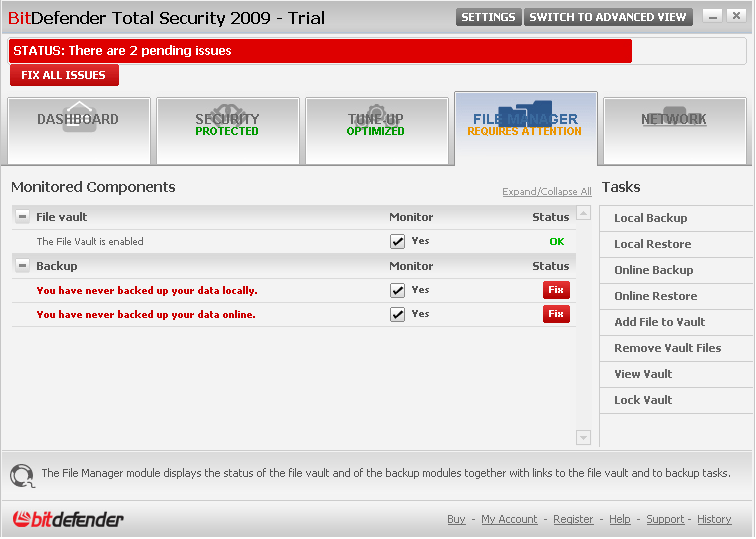Image resolution: width=756 pixels, height=539 pixels.
Task: Click the Register link
Action: pos(573,519)
